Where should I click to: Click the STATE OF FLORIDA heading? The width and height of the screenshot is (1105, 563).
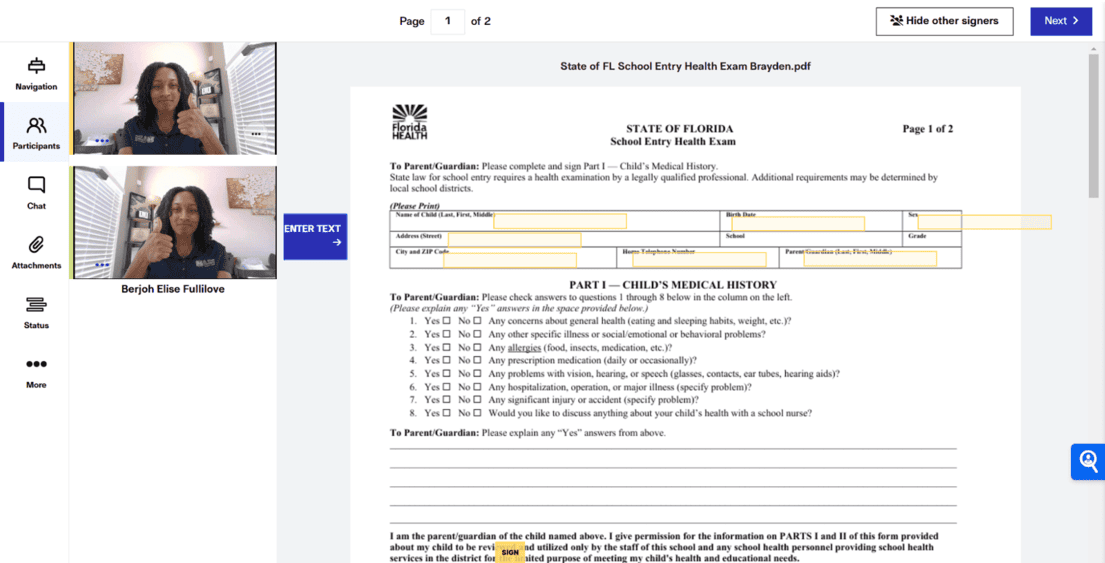click(x=679, y=129)
